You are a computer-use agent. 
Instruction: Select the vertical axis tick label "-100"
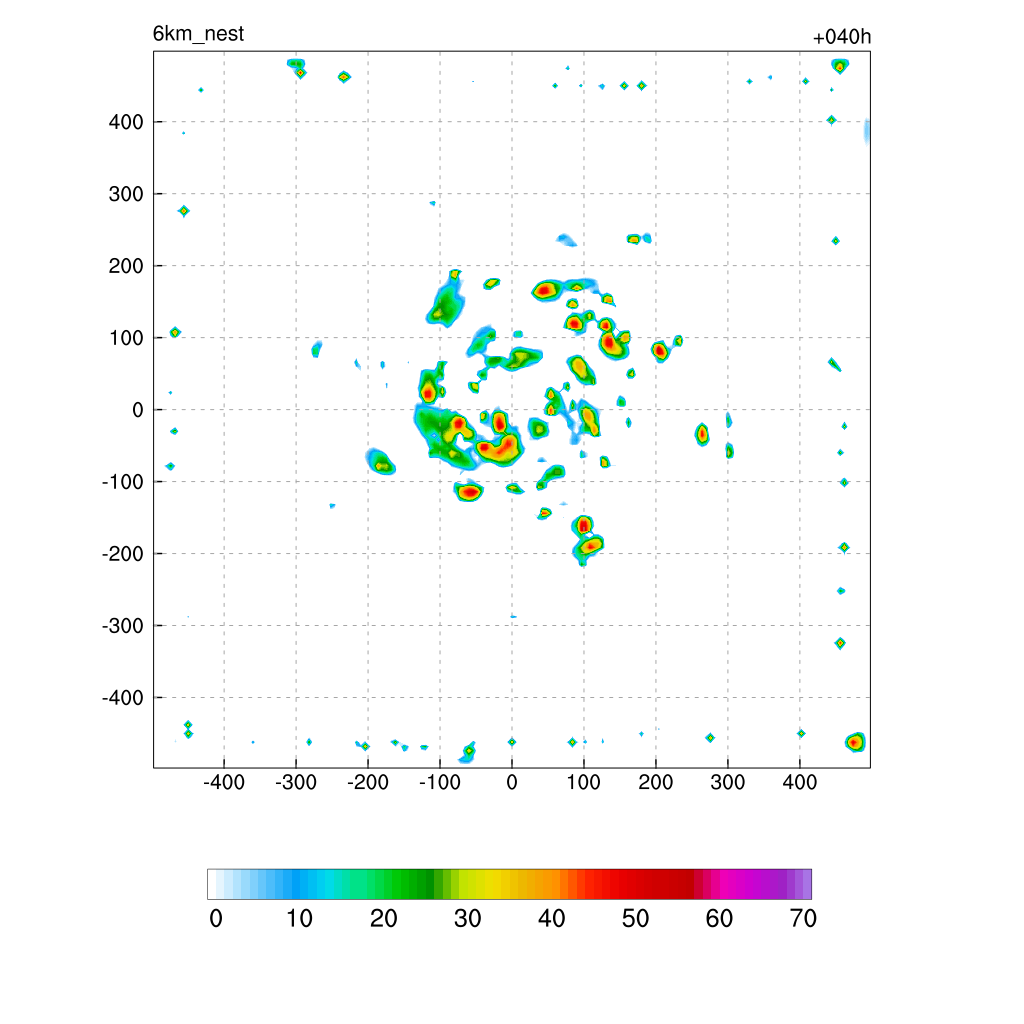123,482
